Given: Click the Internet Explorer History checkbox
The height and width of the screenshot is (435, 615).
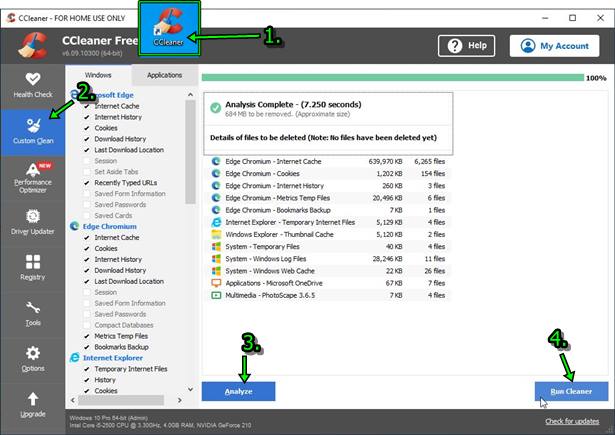Looking at the screenshot, I should click(87, 380).
